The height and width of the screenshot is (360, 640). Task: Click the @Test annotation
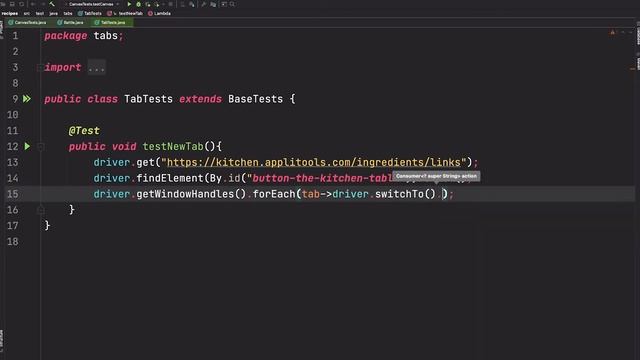pyautogui.click(x=84, y=131)
